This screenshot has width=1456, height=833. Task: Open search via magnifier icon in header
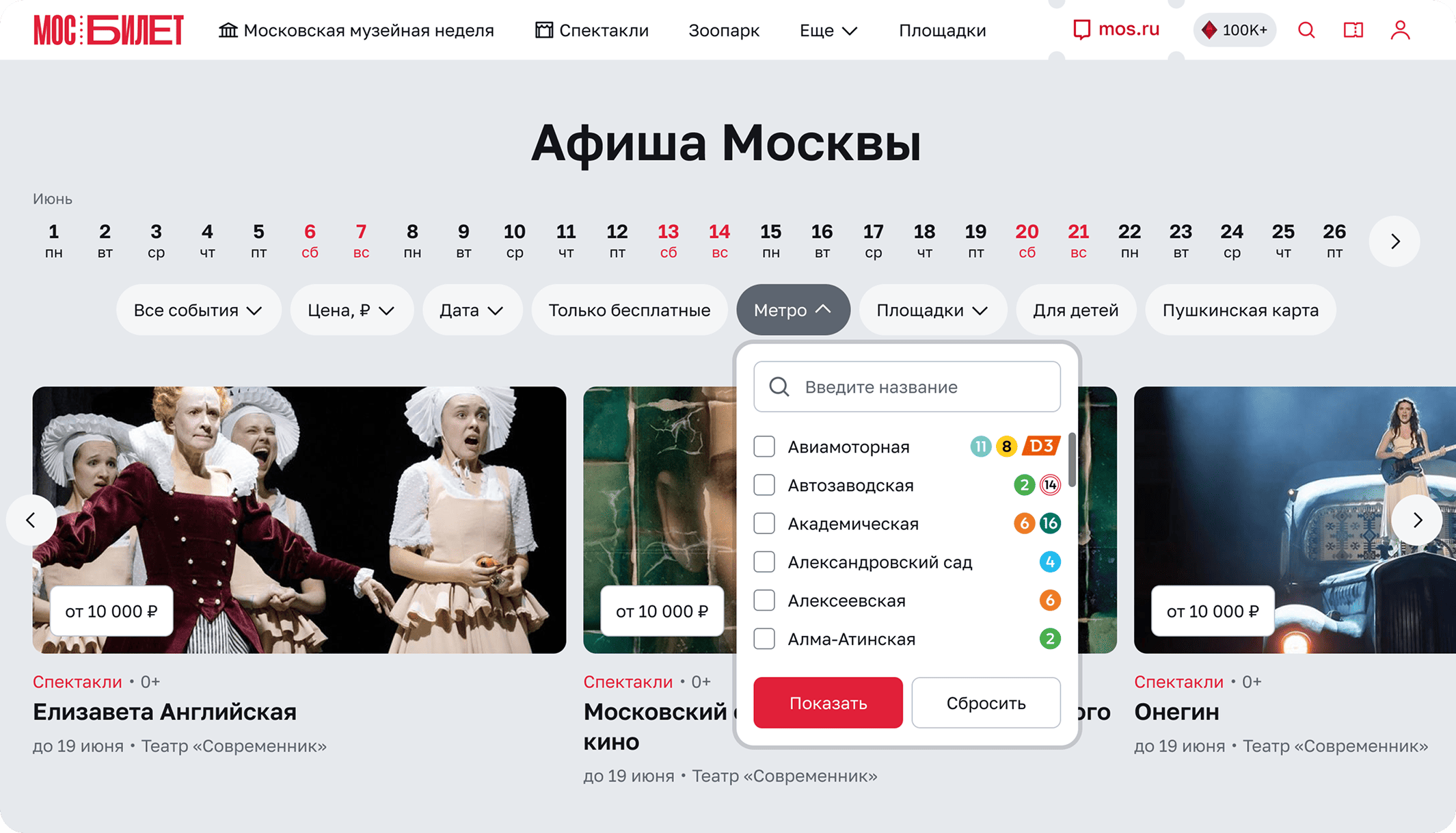1306,30
